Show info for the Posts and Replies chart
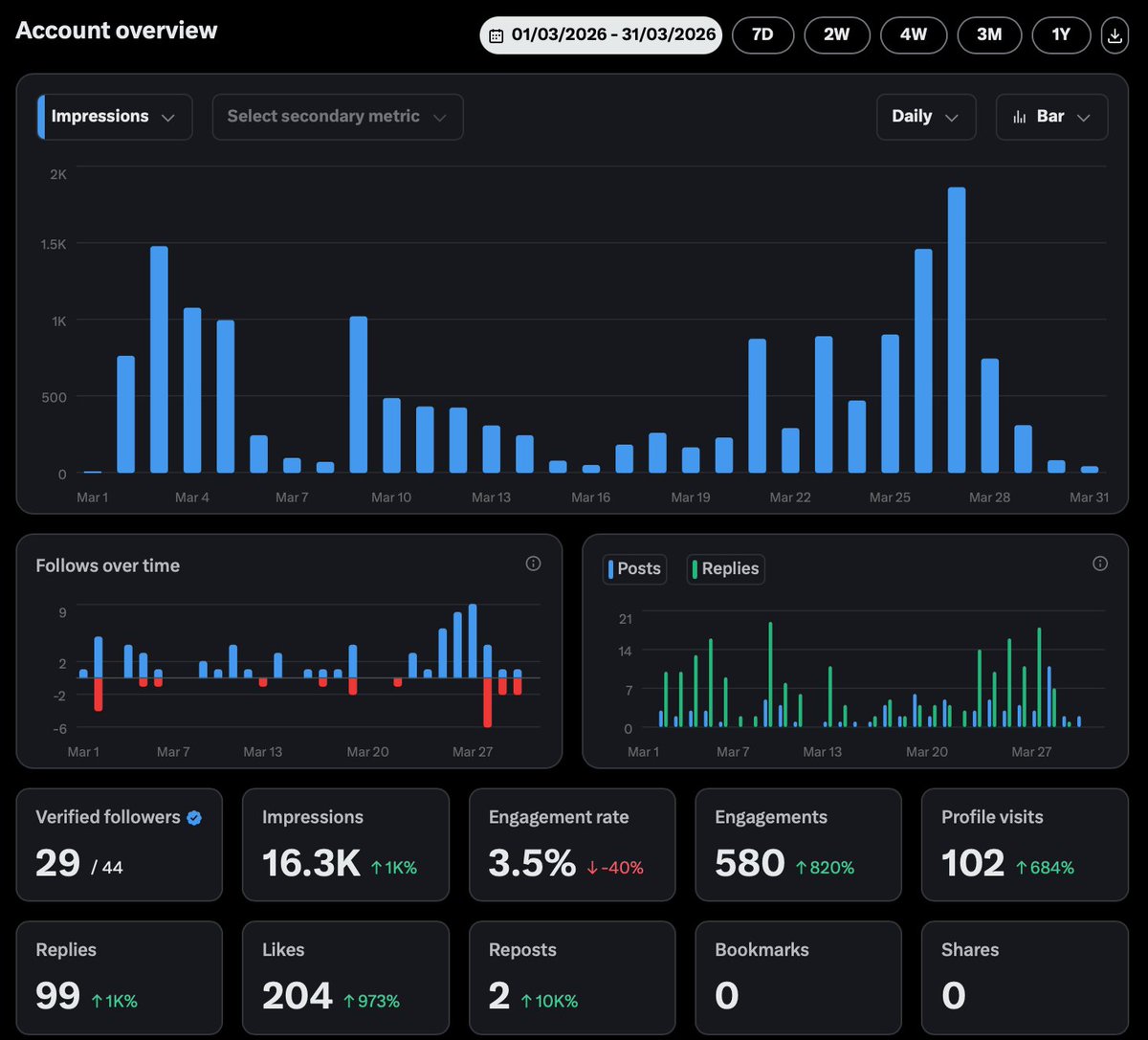Viewport: 1148px width, 1040px height. [1100, 564]
